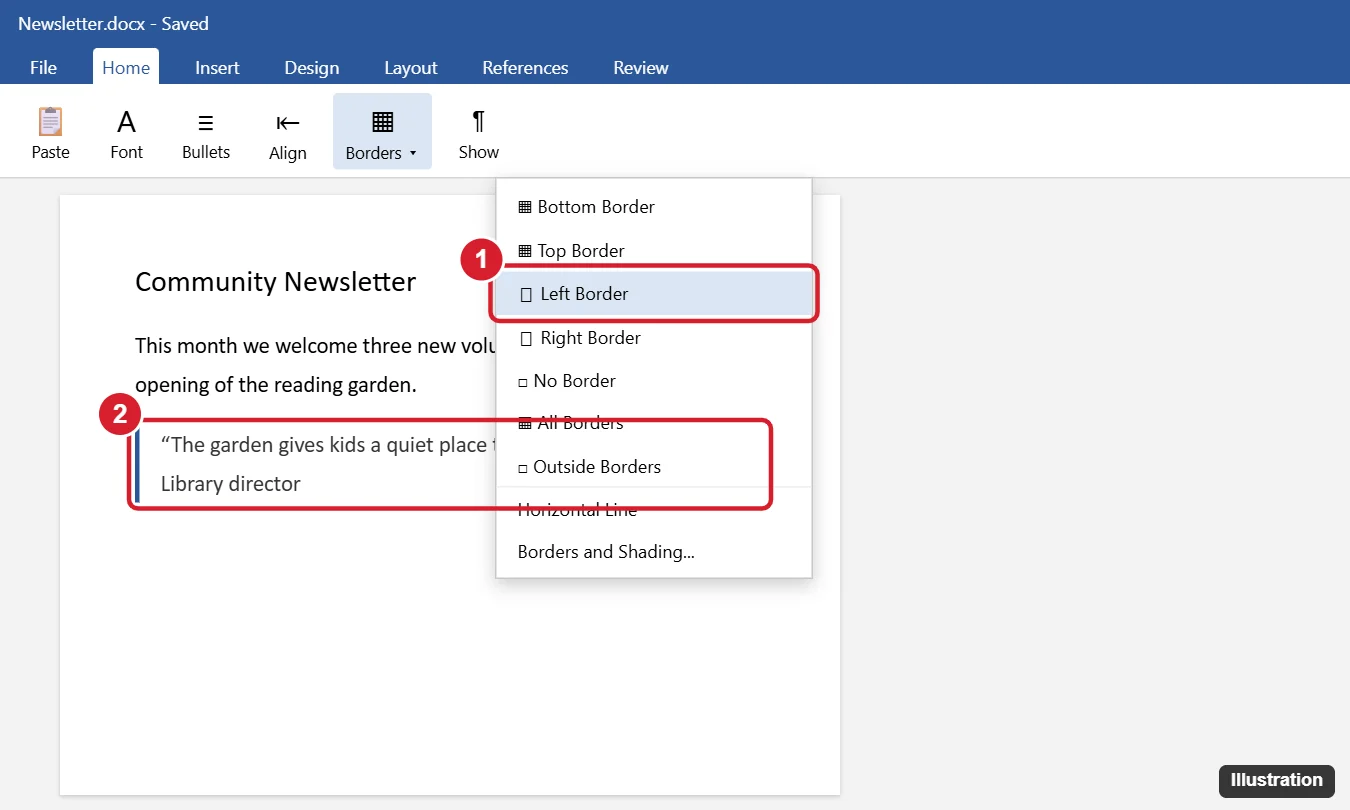Toggle Show paragraph marks

point(479,134)
